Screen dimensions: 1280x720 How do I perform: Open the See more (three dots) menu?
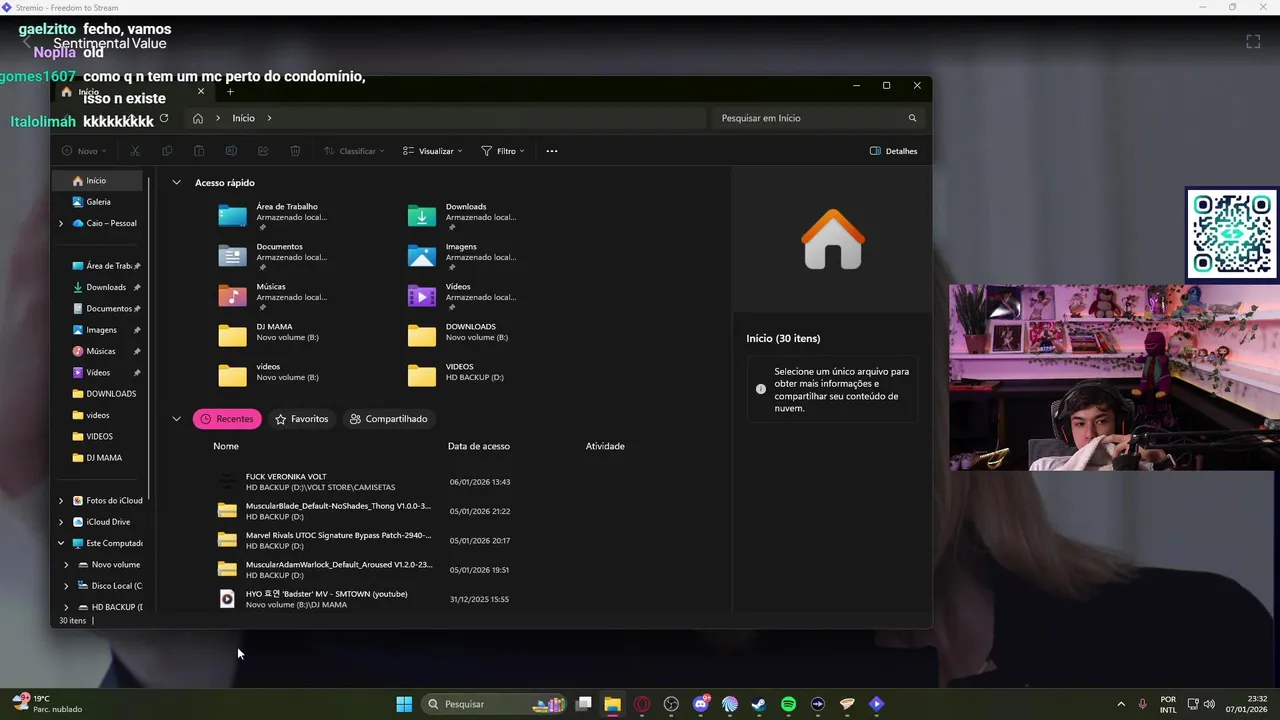[x=552, y=151]
